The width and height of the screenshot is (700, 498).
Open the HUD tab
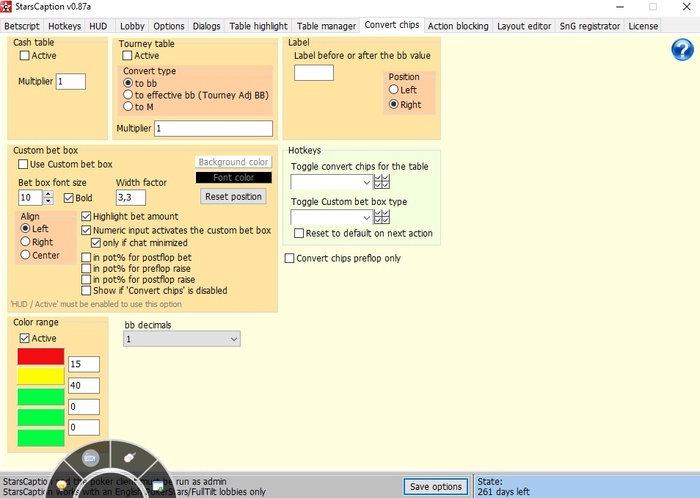[98, 26]
